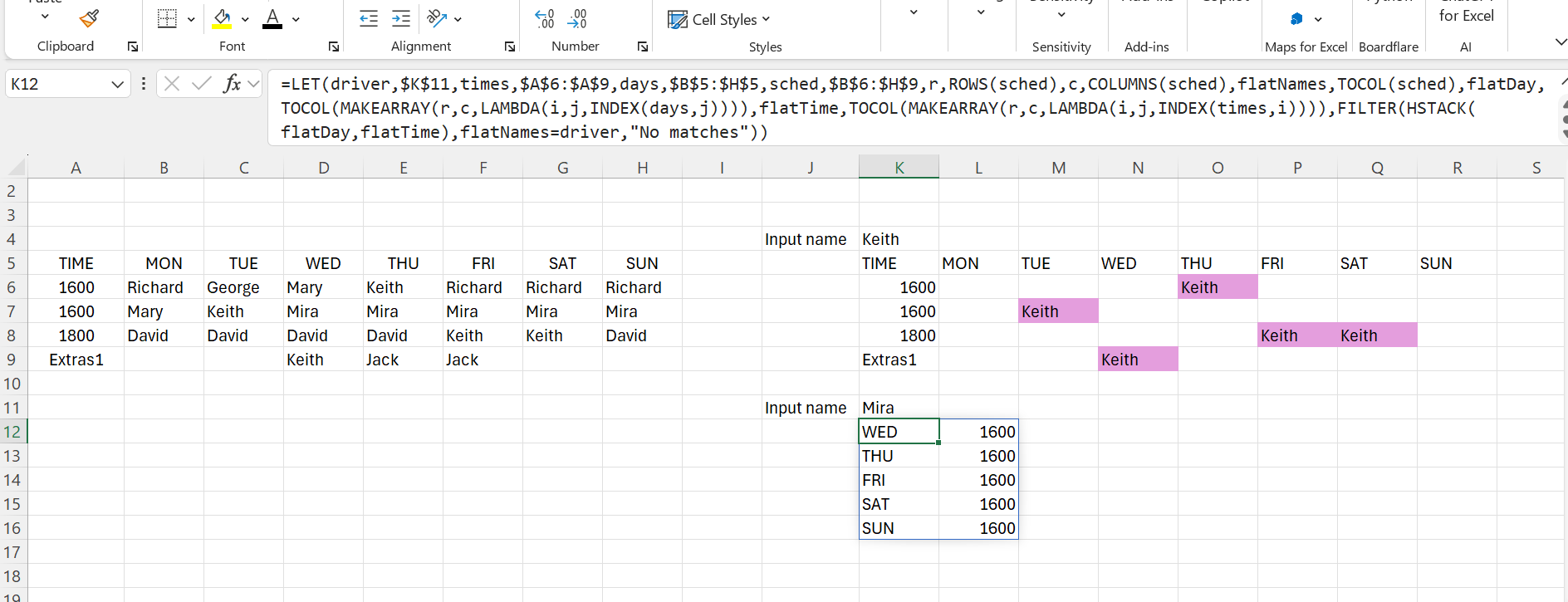Expand the Paste options dropdown arrow
The height and width of the screenshot is (602, 1568).
tap(45, 17)
